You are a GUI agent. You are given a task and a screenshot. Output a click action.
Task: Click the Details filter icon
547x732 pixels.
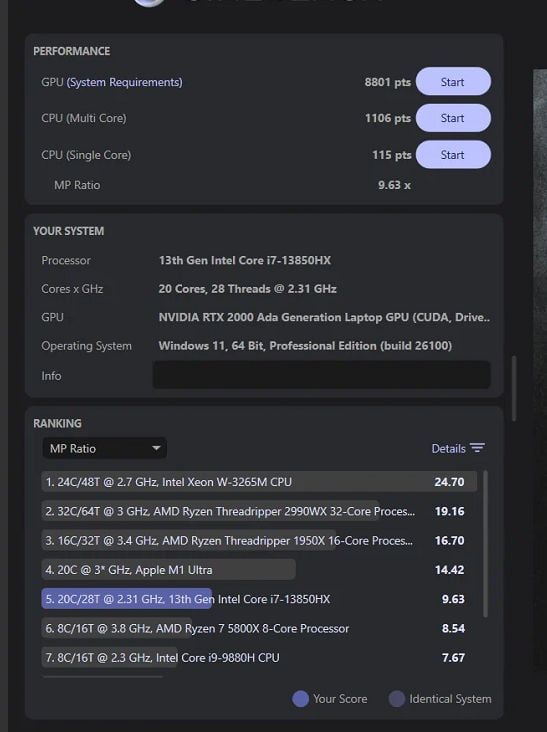tap(477, 448)
